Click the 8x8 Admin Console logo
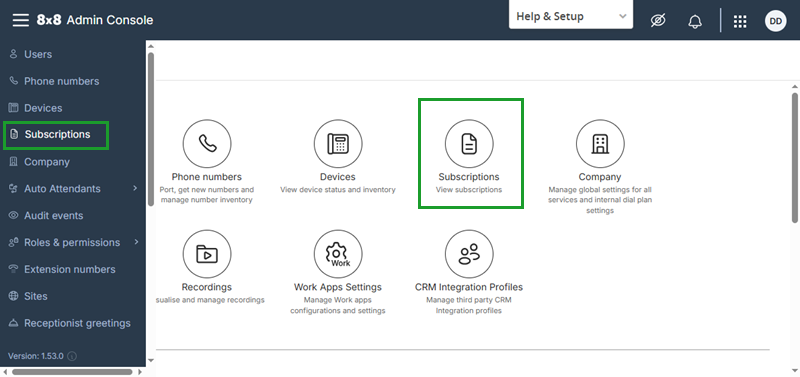 [x=95, y=20]
